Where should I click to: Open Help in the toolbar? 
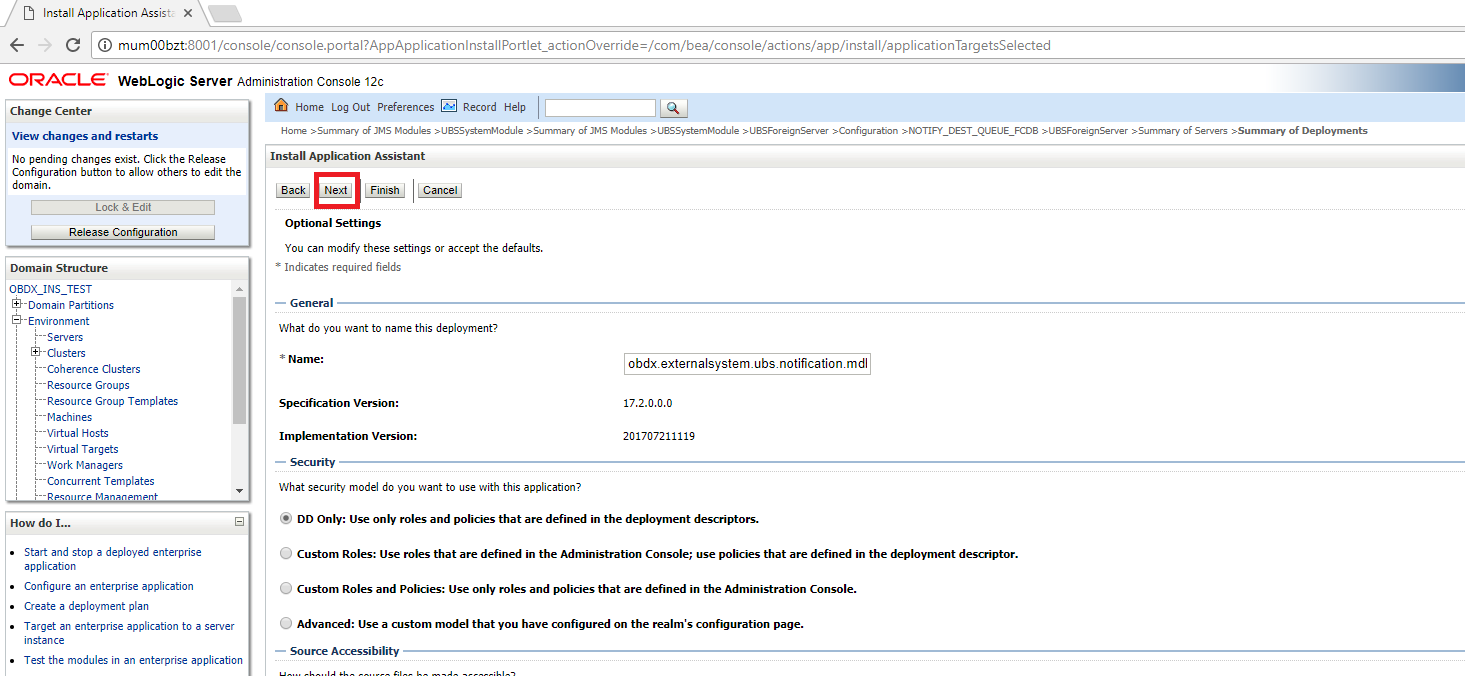pyautogui.click(x=515, y=107)
